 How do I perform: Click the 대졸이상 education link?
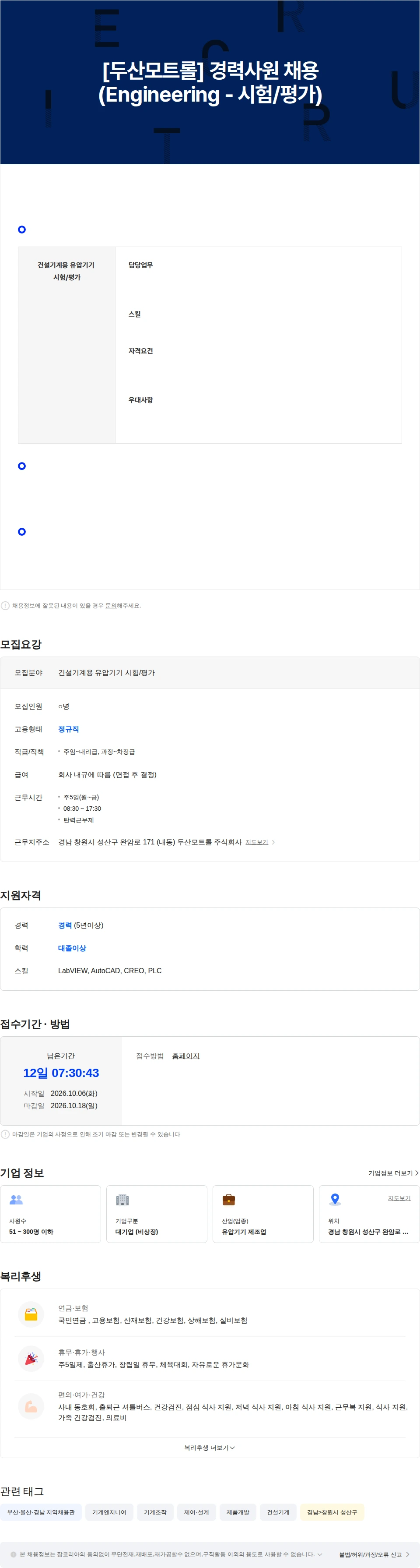[x=72, y=948]
